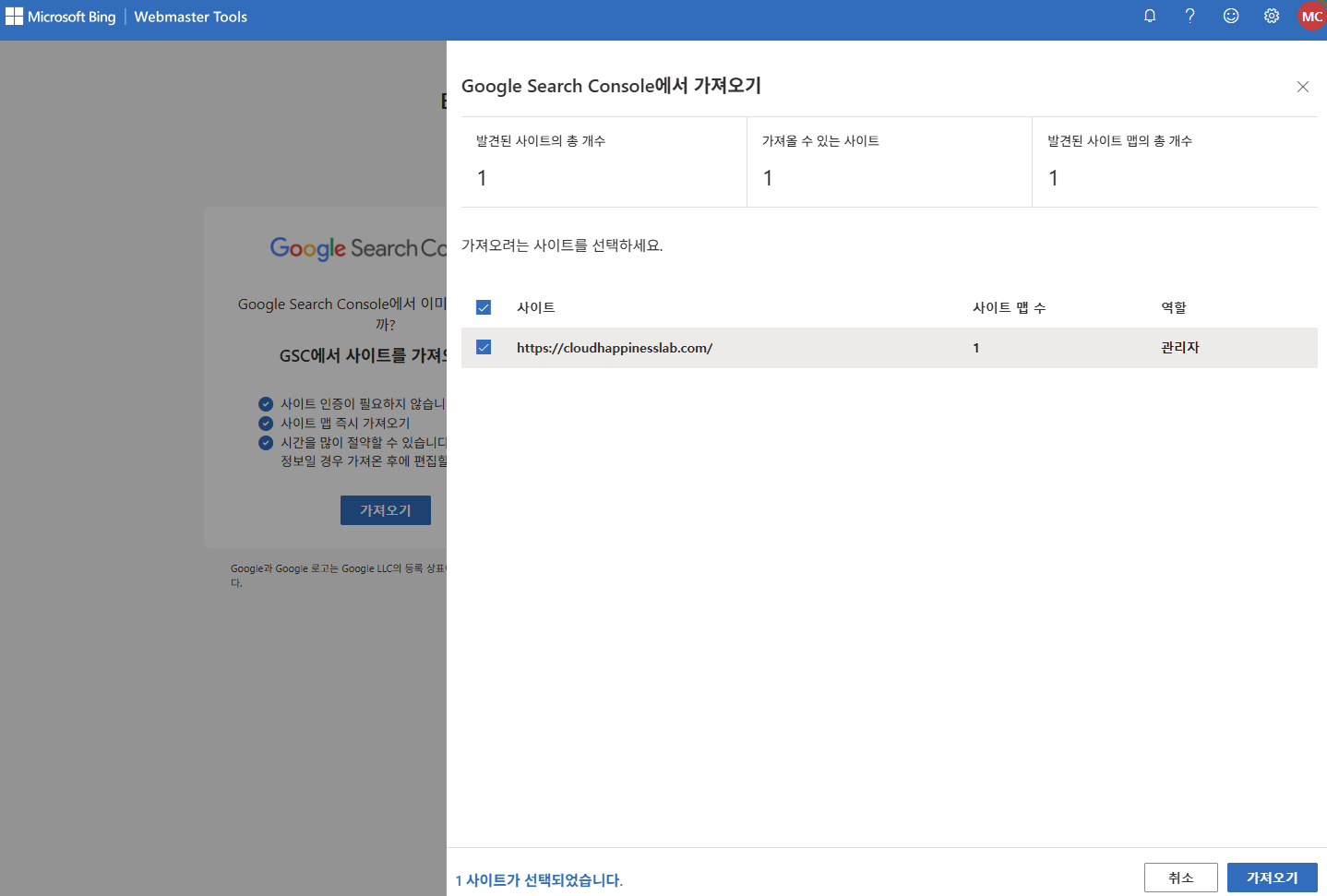The image size is (1327, 896).
Task: Open the help question mark icon
Action: click(1190, 16)
